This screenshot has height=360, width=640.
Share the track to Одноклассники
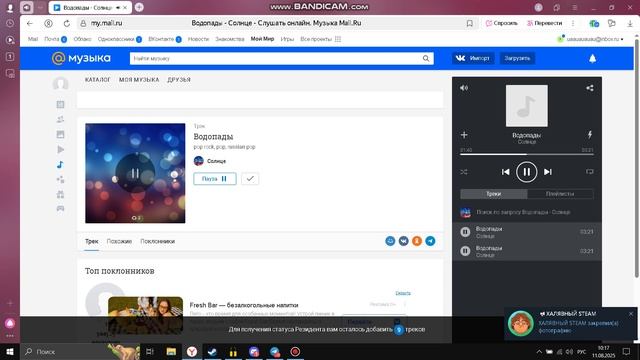click(417, 241)
